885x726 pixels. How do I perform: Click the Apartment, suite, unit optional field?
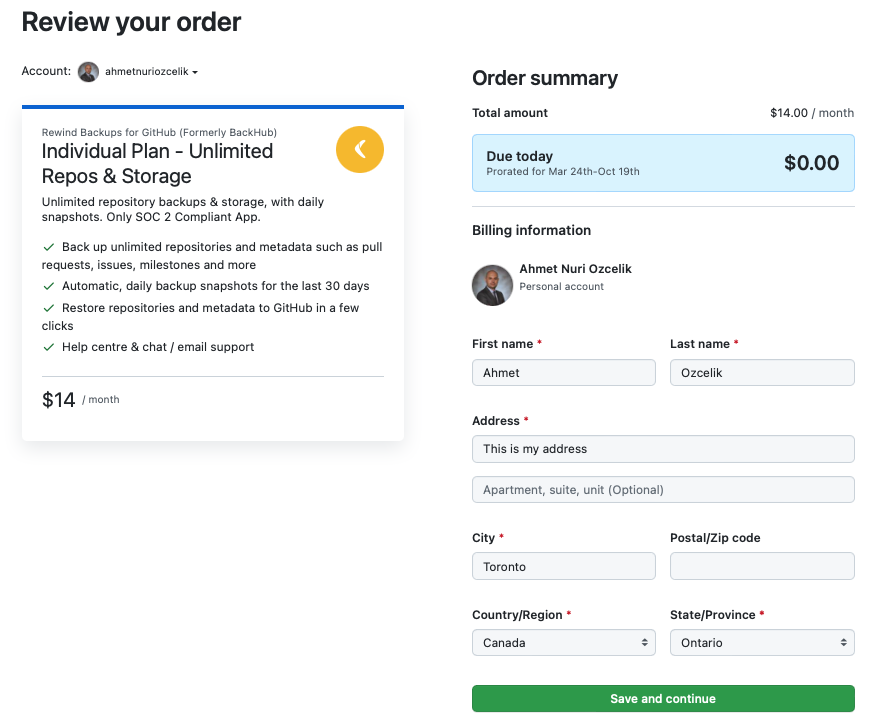[663, 489]
